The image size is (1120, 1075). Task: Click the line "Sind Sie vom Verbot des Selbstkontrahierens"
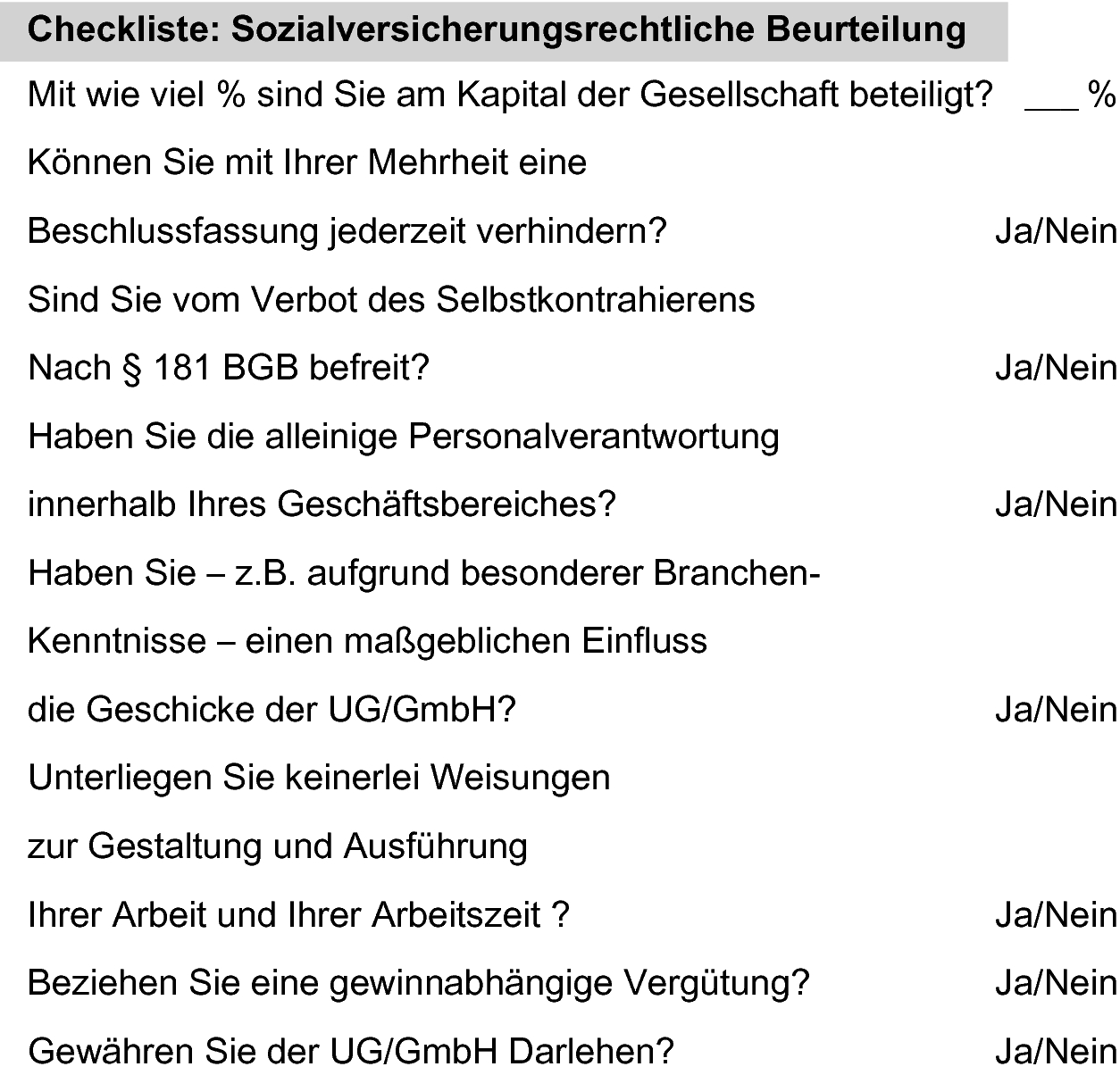(391, 299)
